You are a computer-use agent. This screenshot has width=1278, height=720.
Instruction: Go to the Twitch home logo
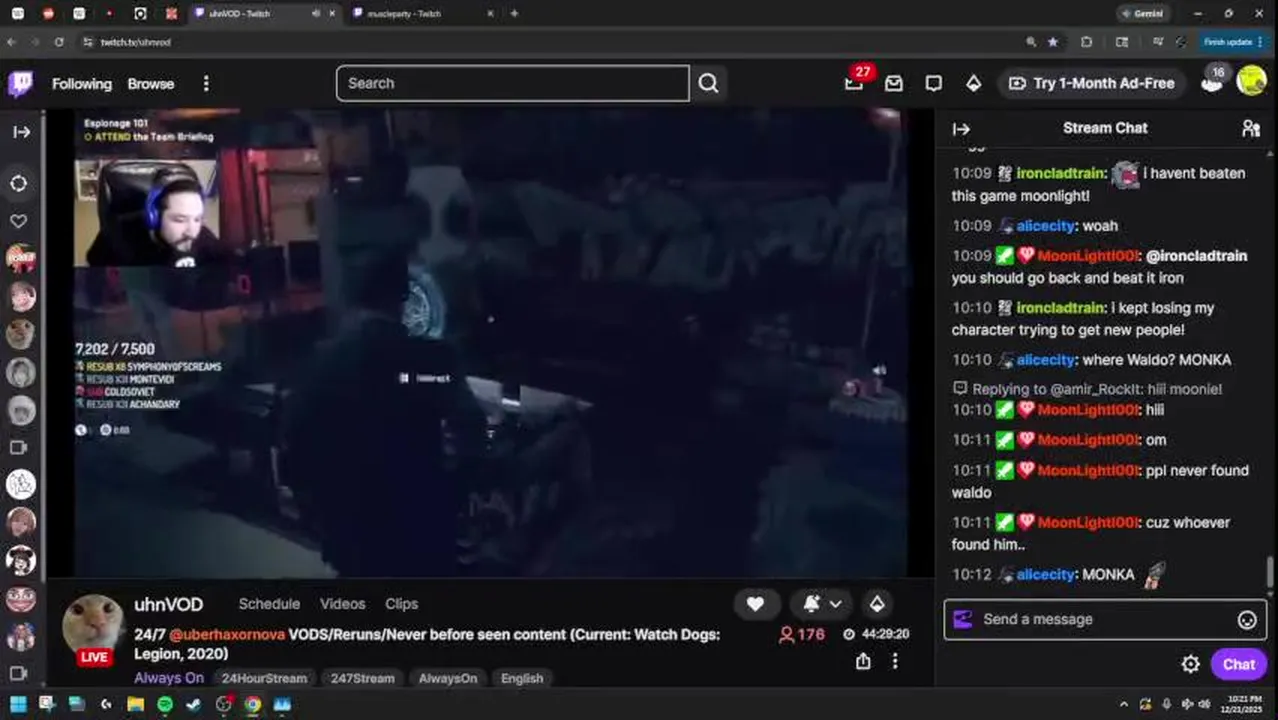coord(20,83)
